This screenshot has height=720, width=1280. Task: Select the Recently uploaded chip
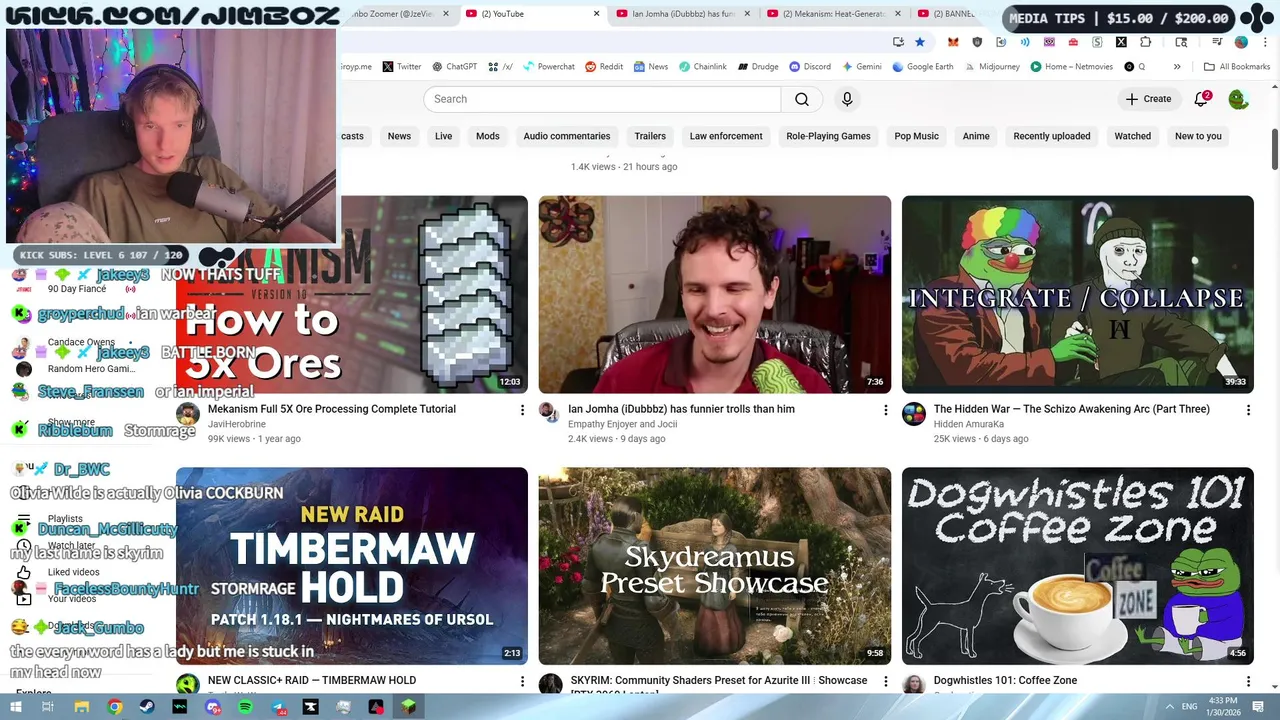tap(1052, 136)
